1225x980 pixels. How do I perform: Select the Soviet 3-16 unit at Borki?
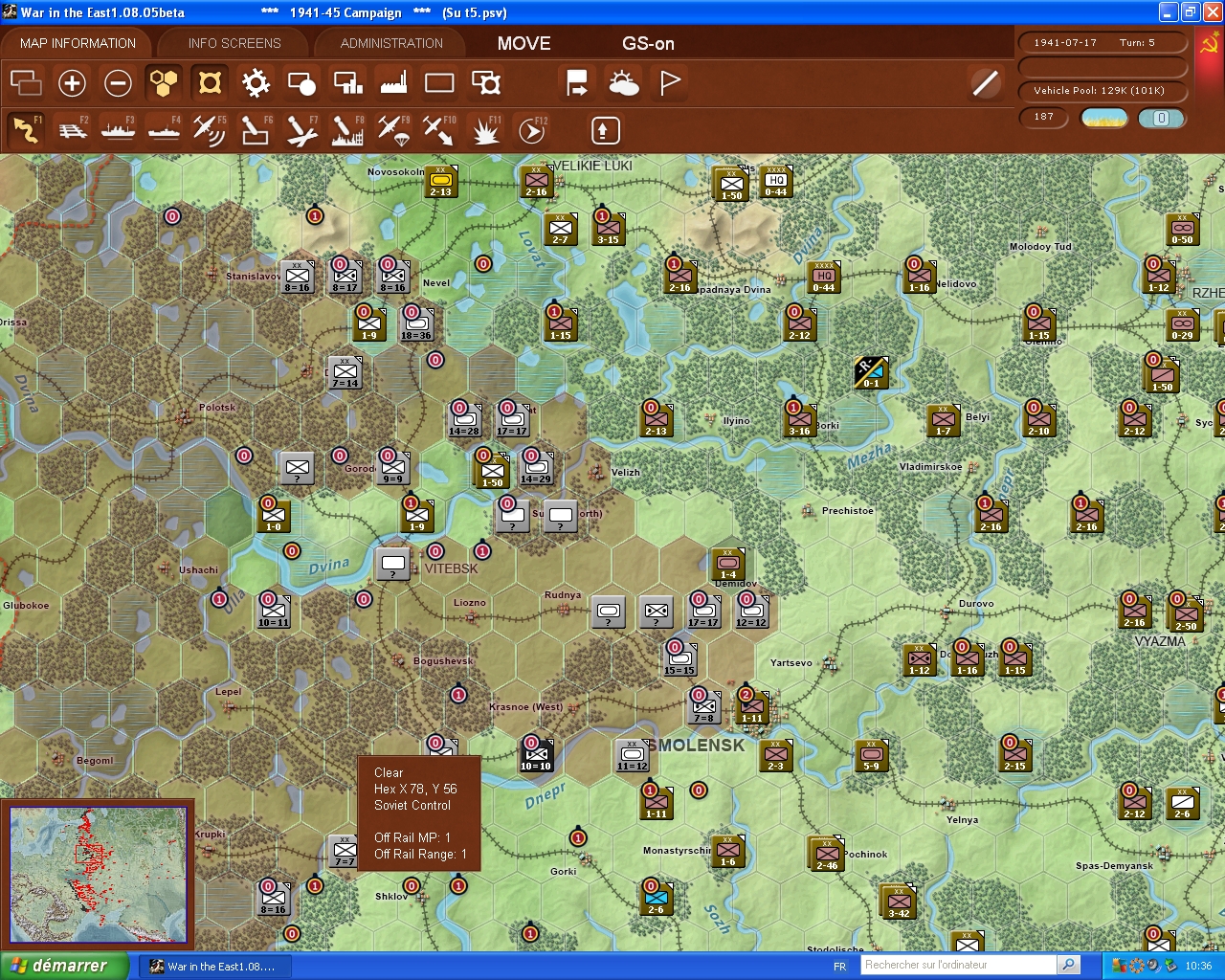click(800, 420)
